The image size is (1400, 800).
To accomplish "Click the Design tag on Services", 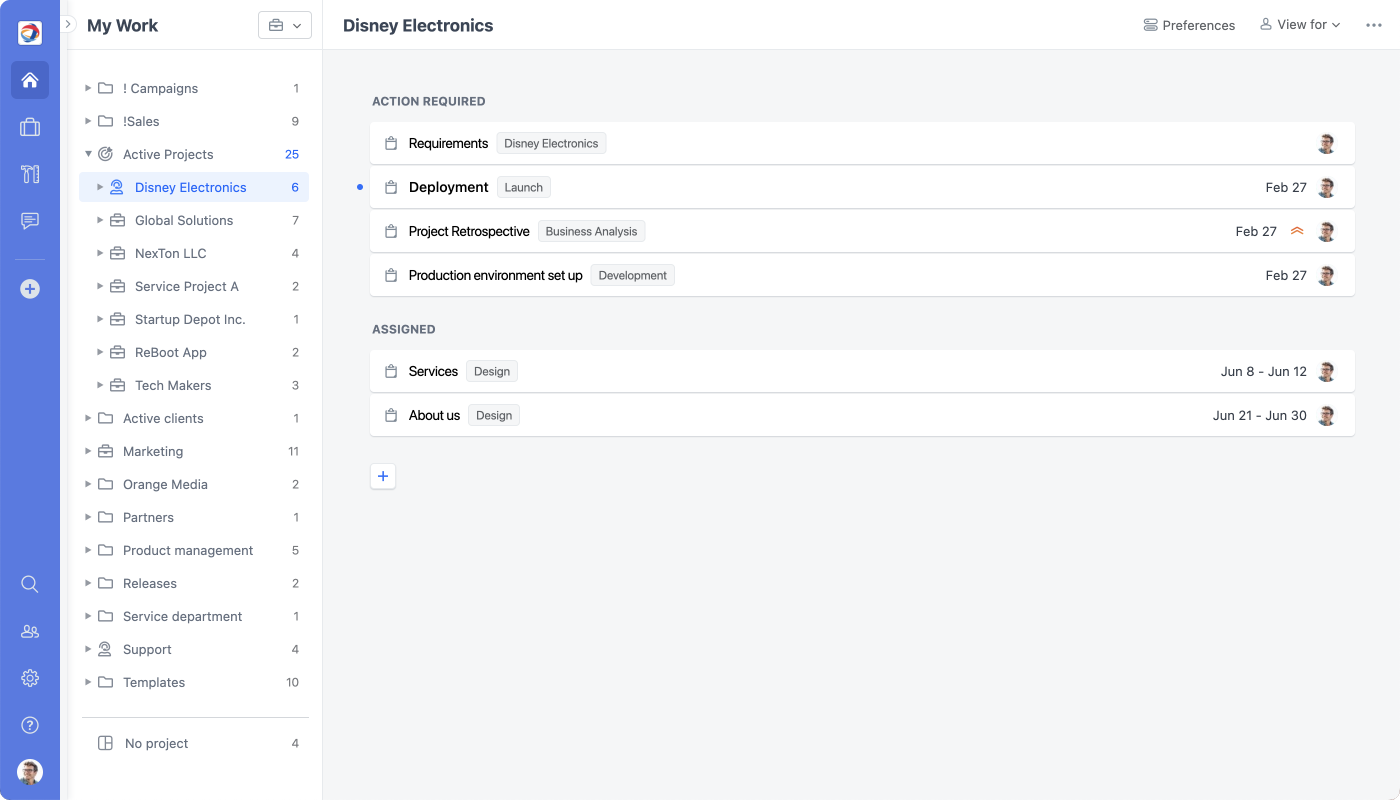I will [x=492, y=371].
